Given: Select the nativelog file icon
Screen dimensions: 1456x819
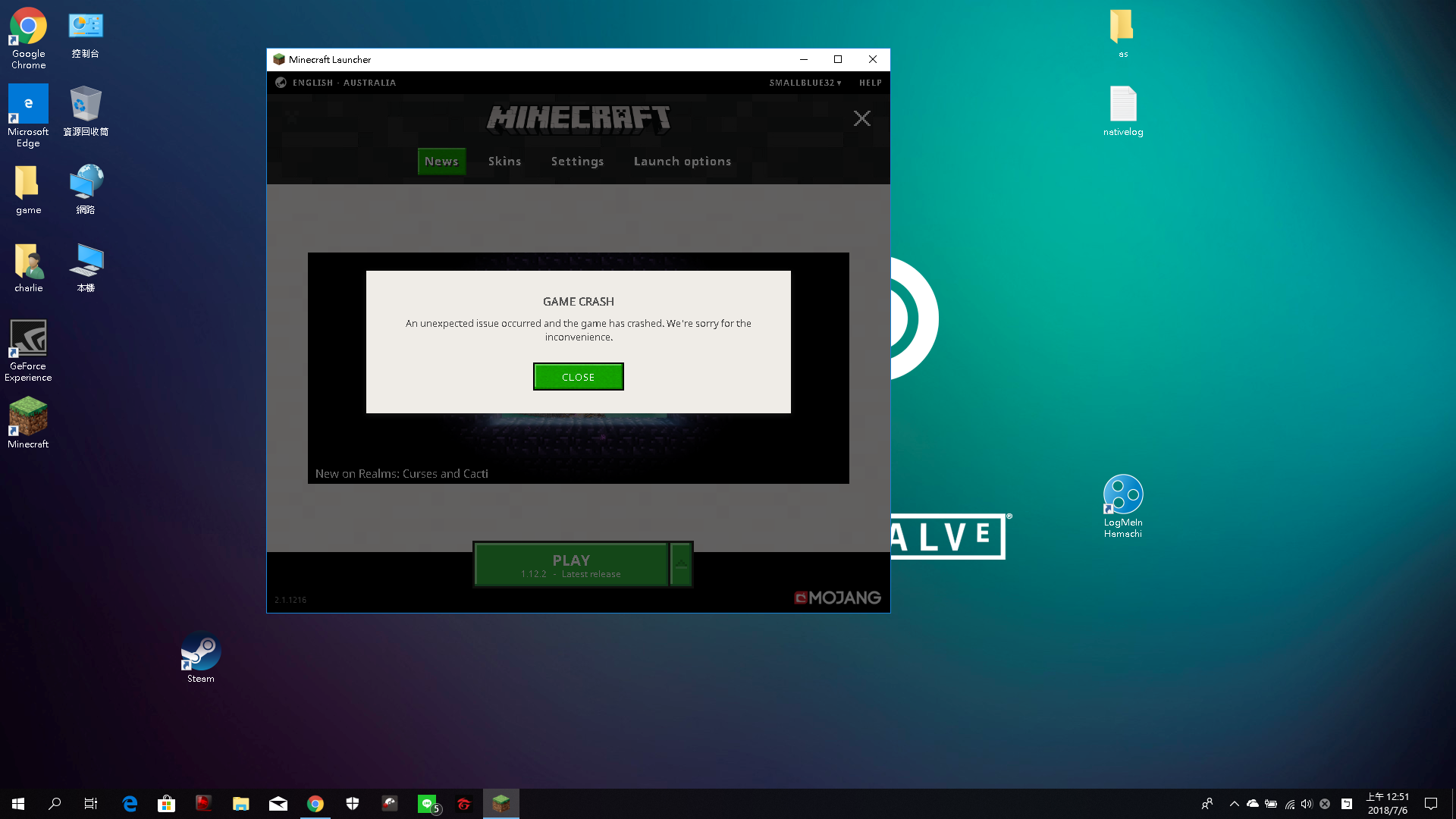Looking at the screenshot, I should coord(1122,105).
